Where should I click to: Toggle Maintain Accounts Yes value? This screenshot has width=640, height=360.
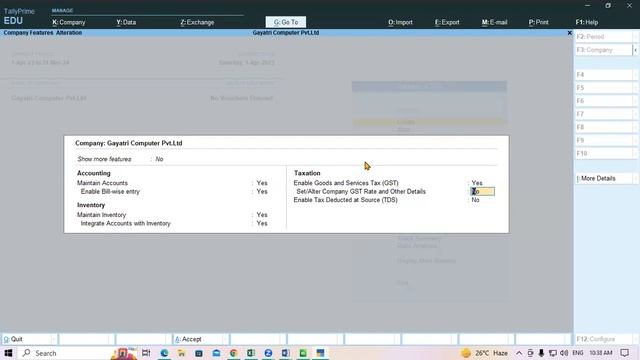point(262,183)
